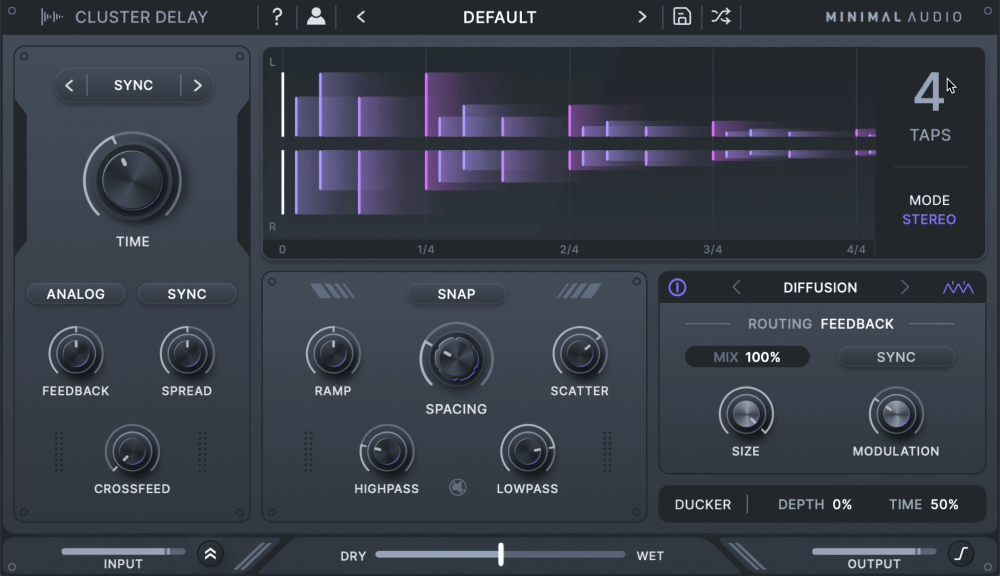
Task: Click the INPUT level slider
Action: click(123, 551)
